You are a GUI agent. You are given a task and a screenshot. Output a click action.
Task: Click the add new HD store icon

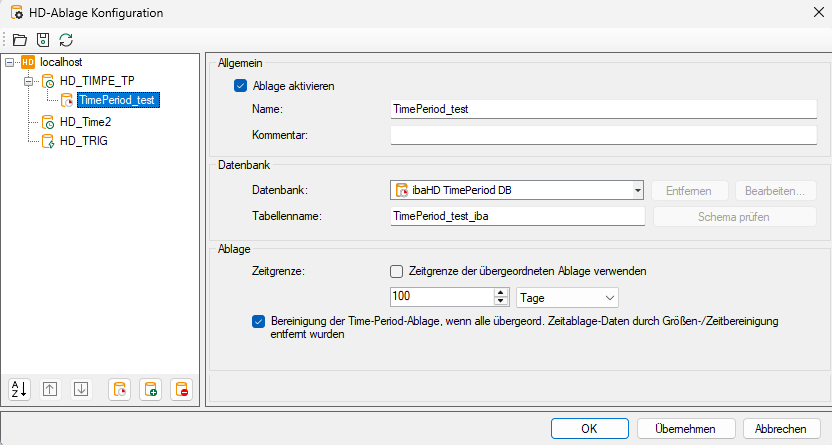[150, 389]
